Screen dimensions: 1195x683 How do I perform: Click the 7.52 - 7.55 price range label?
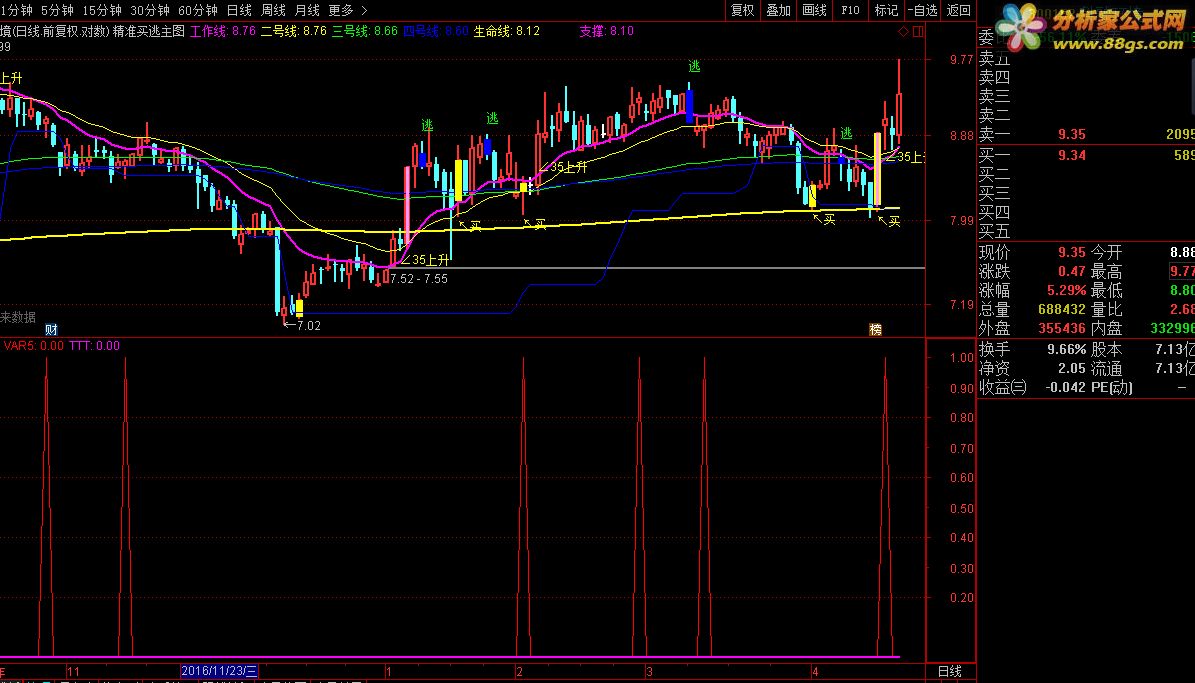click(418, 279)
